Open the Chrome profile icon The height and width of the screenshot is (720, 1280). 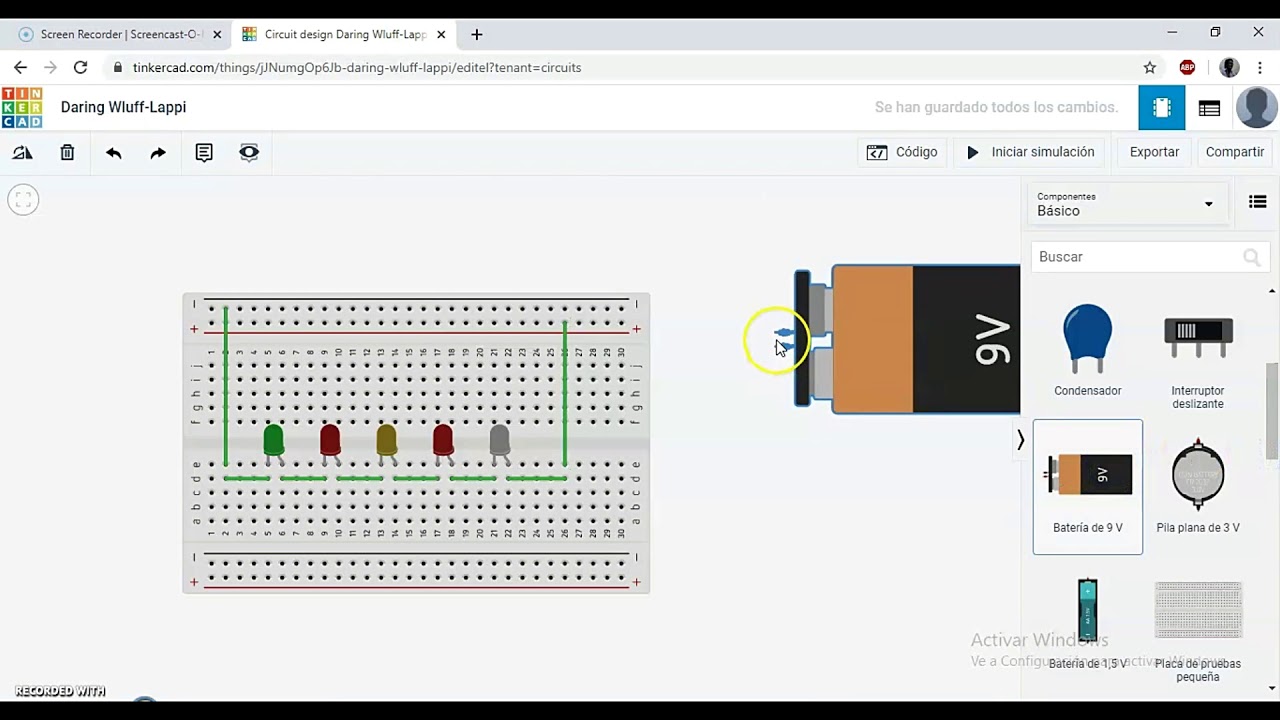pyautogui.click(x=1229, y=67)
